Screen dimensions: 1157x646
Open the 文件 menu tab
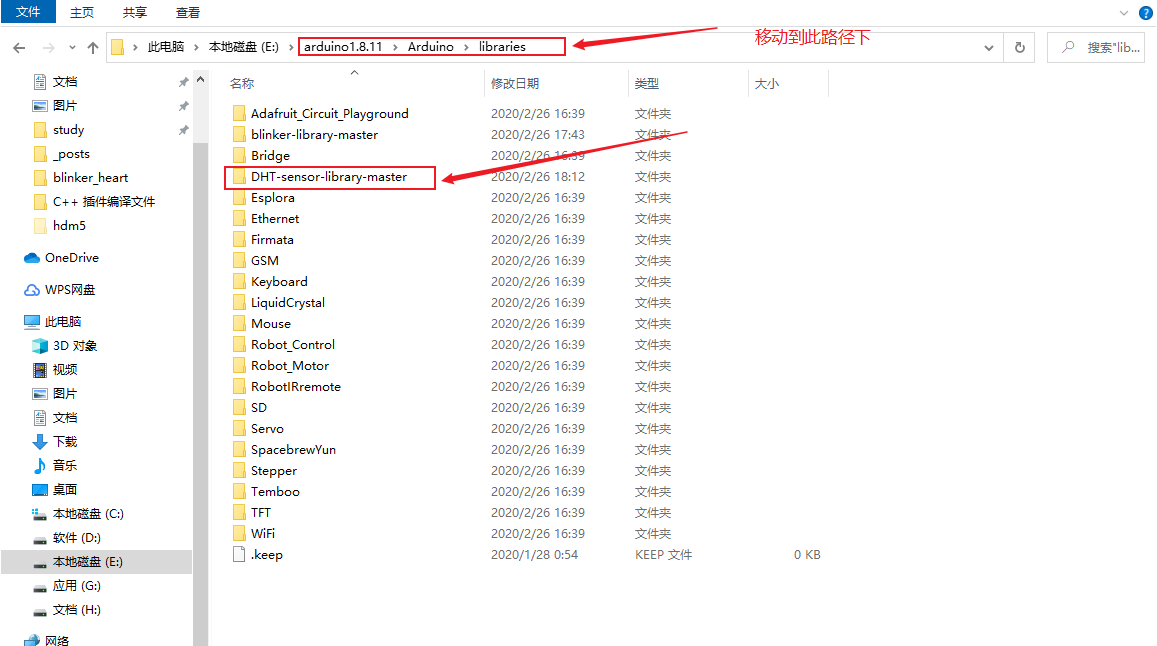28,12
